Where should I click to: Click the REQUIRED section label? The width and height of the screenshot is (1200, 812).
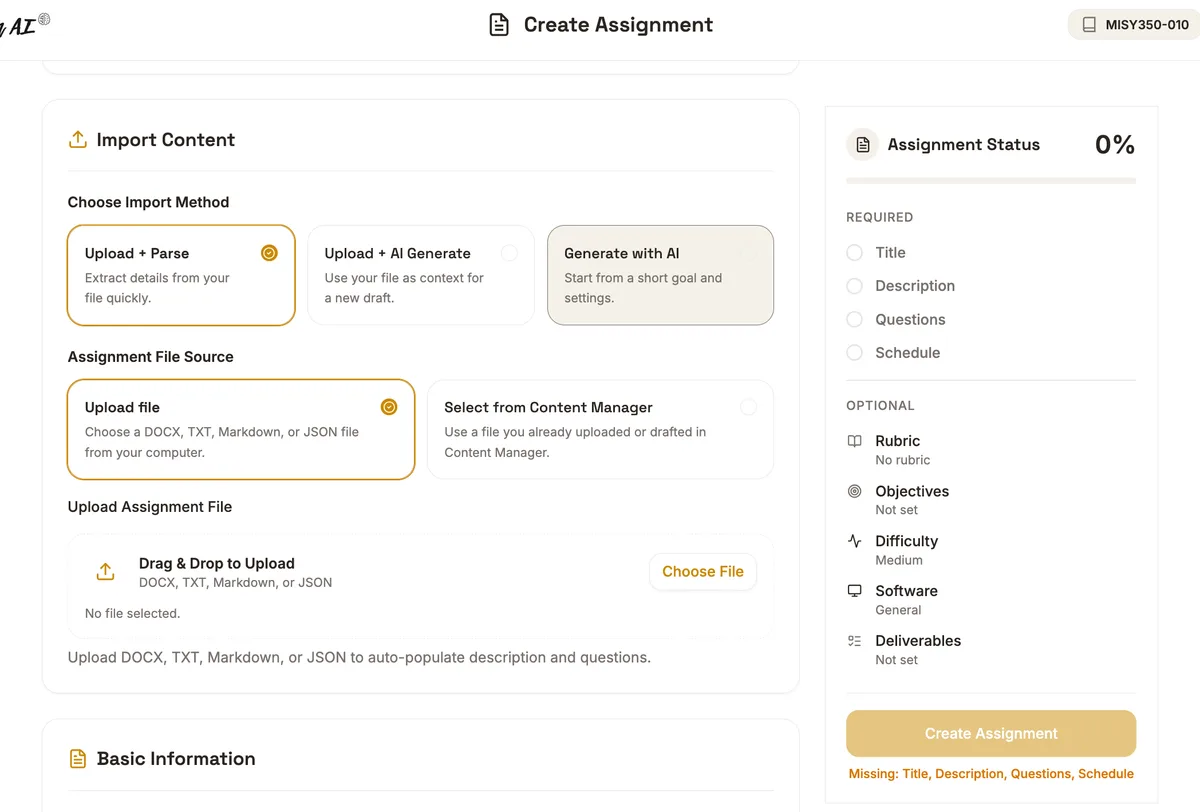point(879,217)
